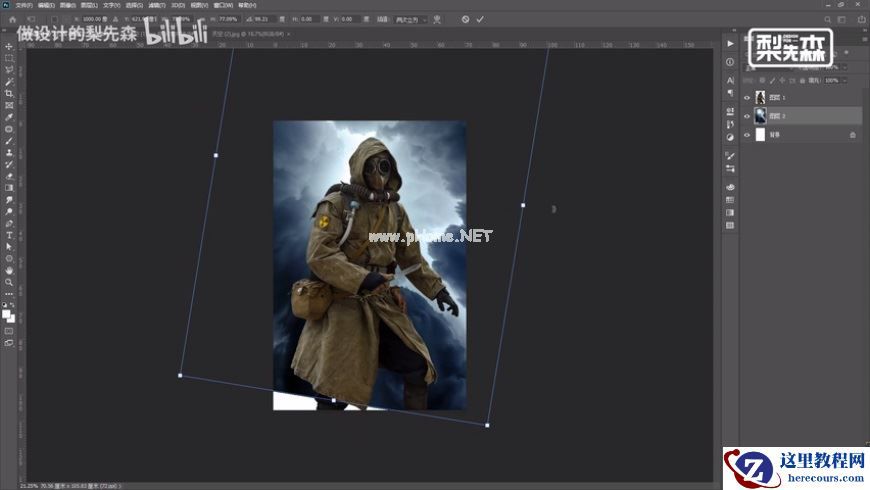The height and width of the screenshot is (490, 870).
Task: Toggle link between width and height
Action: pos(201,19)
